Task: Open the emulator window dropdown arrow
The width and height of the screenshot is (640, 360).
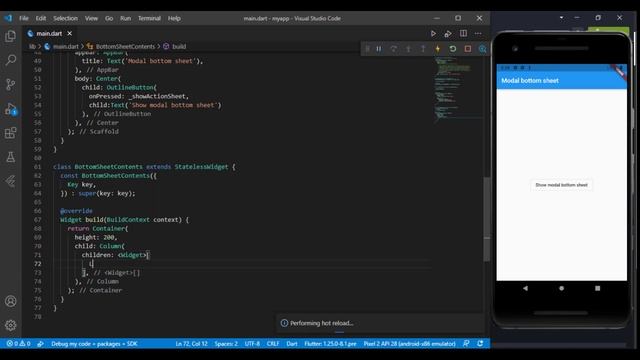Action: (x=561, y=18)
